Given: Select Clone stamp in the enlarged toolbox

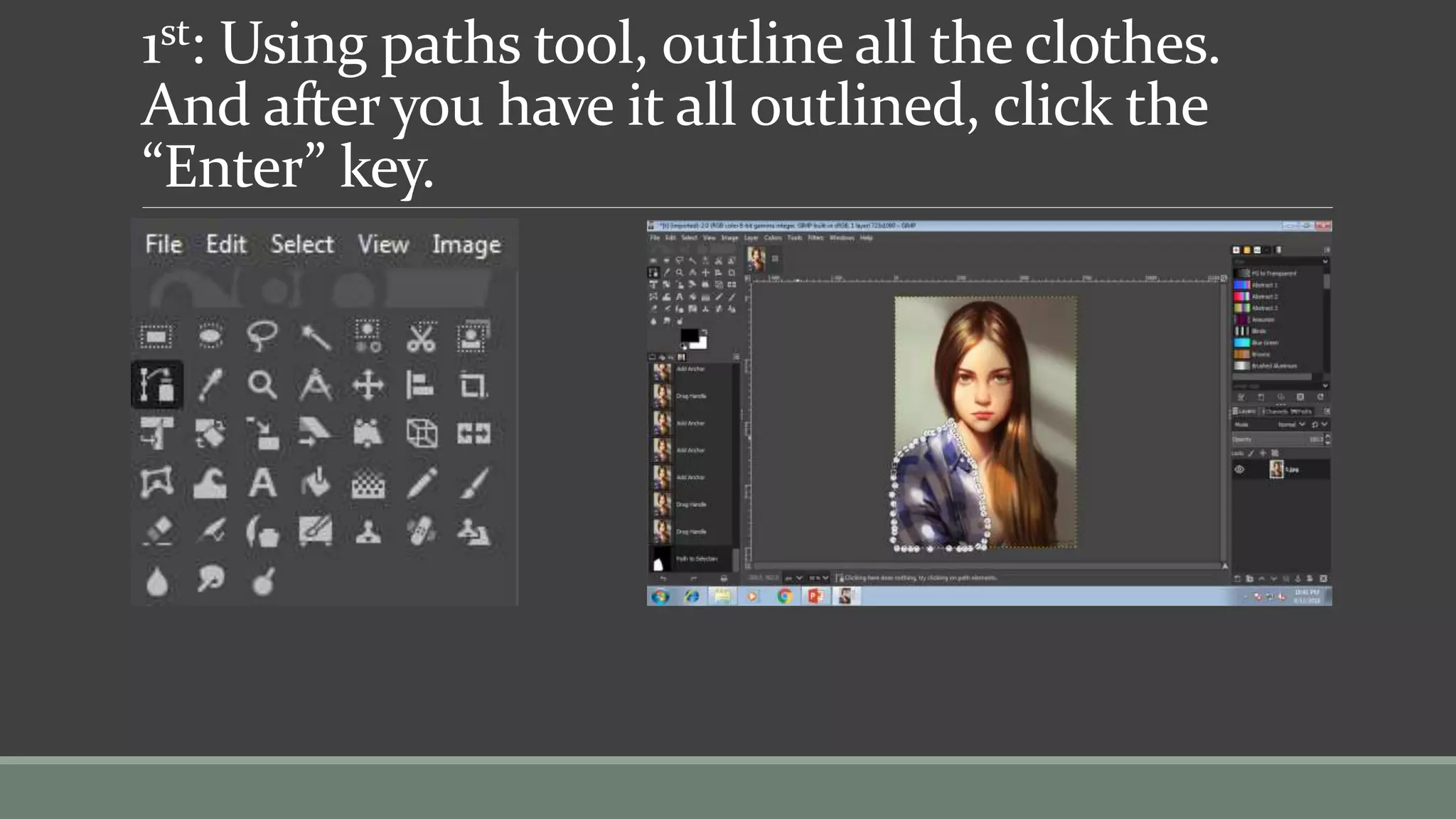Looking at the screenshot, I should click(x=368, y=532).
